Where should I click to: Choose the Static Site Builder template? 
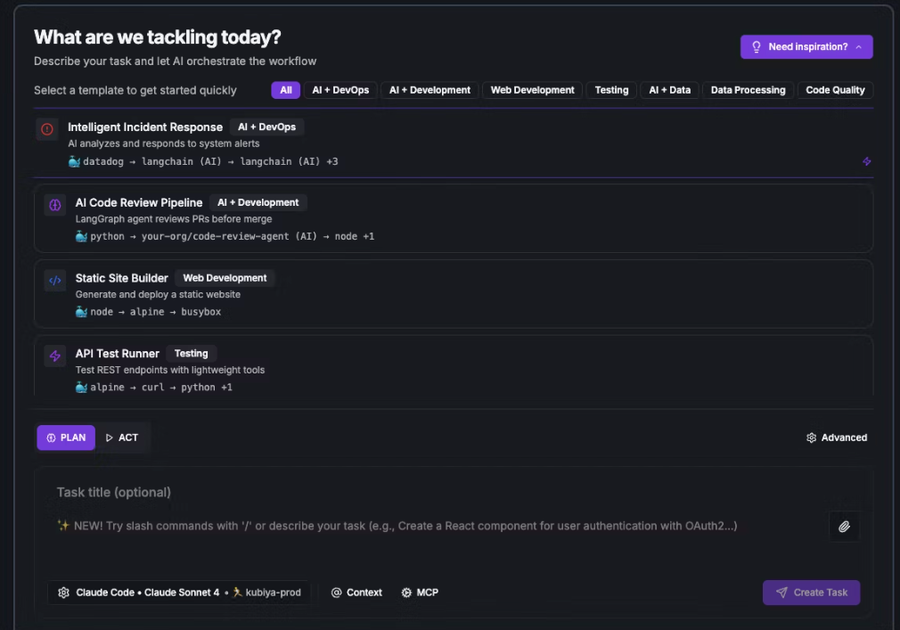click(x=453, y=294)
